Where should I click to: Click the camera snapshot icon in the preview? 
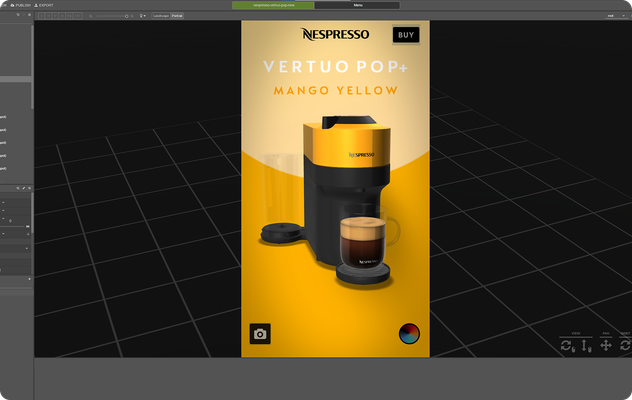click(260, 334)
